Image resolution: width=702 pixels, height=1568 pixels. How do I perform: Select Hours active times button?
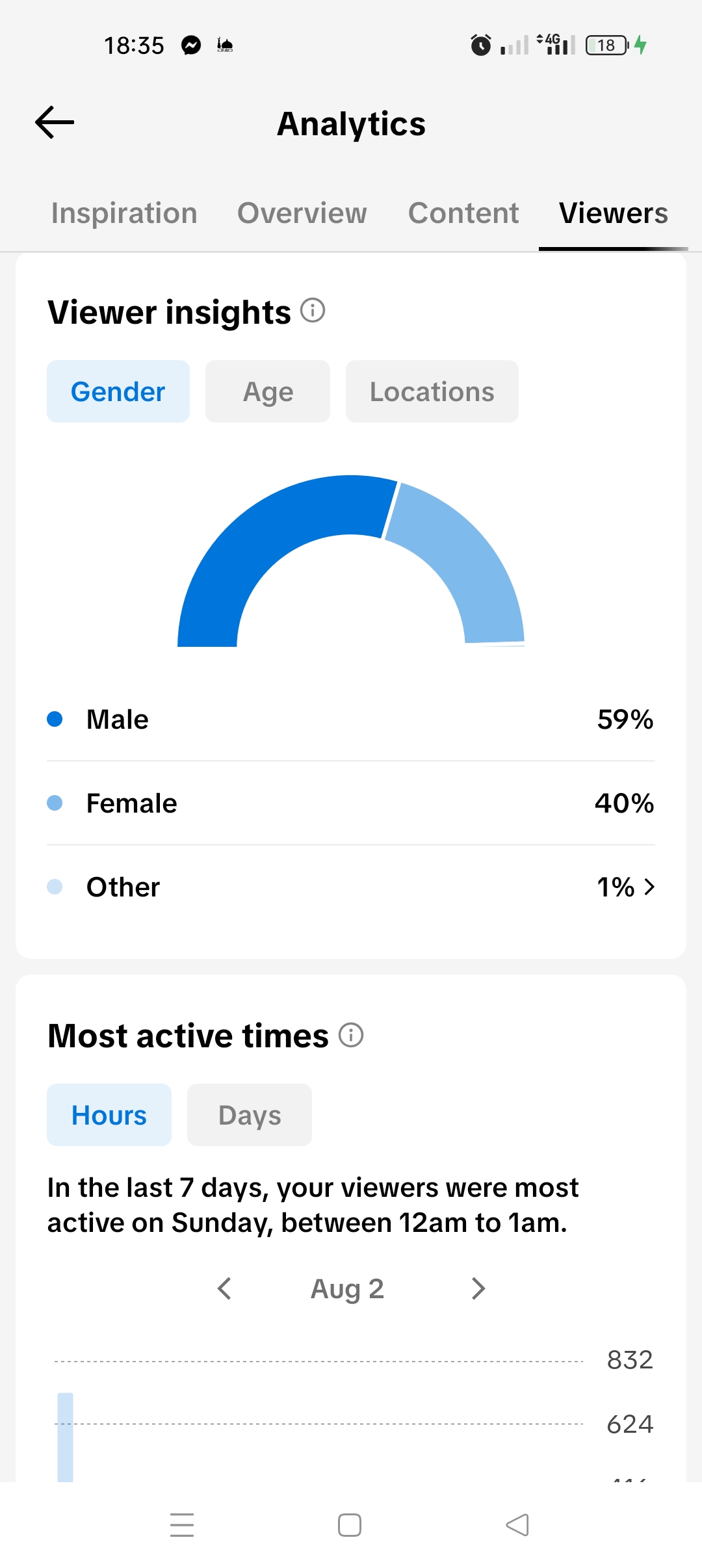(x=109, y=1115)
